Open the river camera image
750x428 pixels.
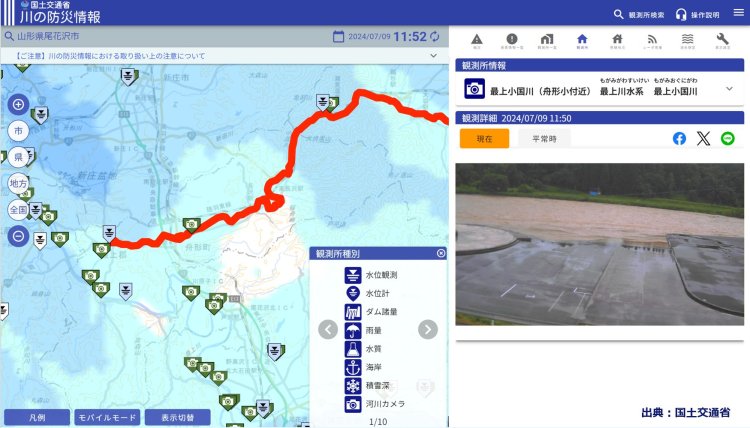click(x=600, y=244)
